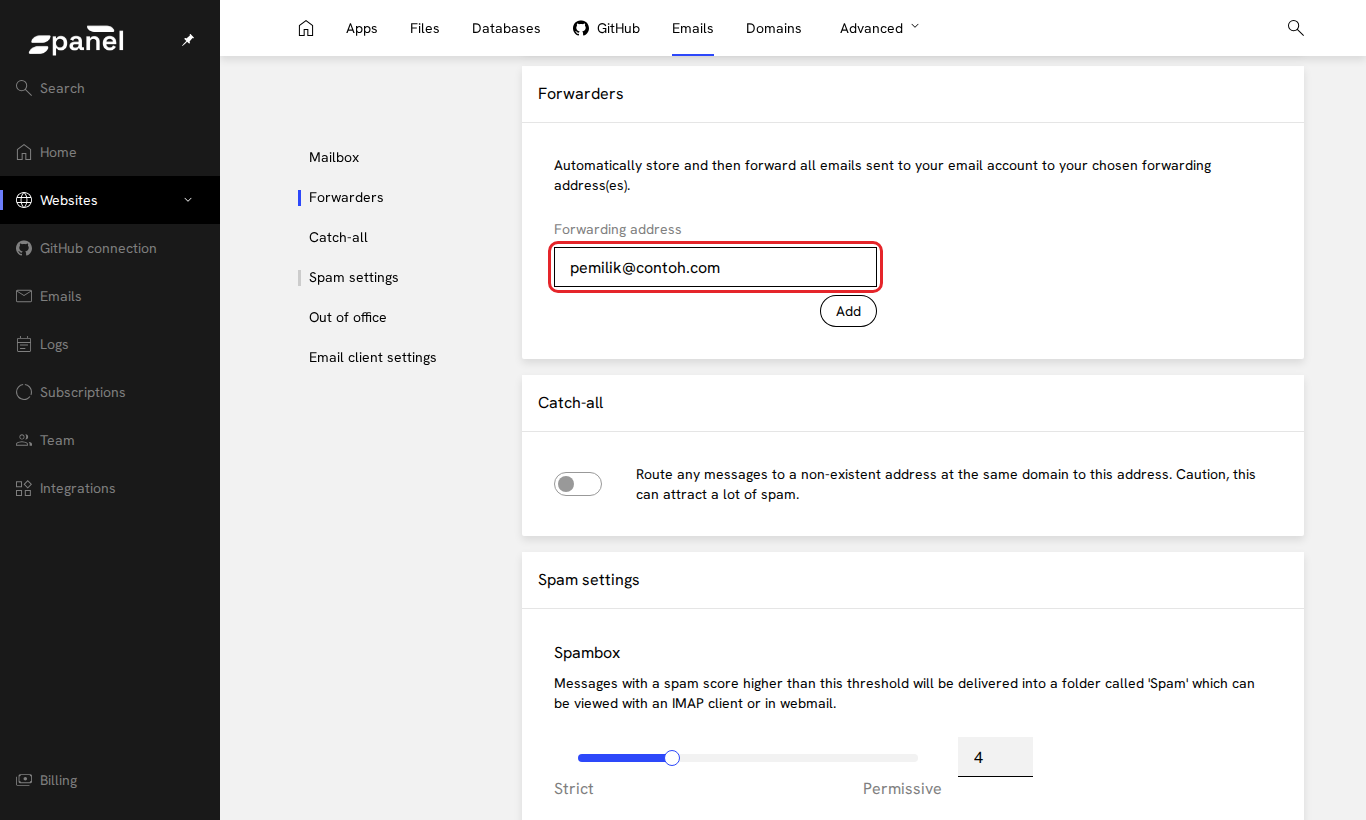Screen dimensions: 1366x820
Task: Click the Billing icon in sidebar
Action: click(24, 780)
